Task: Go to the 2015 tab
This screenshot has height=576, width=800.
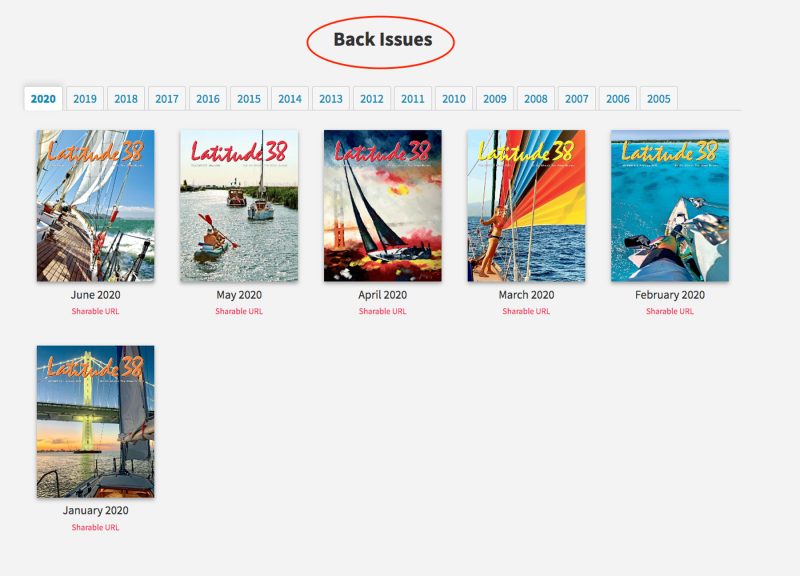Action: click(249, 98)
